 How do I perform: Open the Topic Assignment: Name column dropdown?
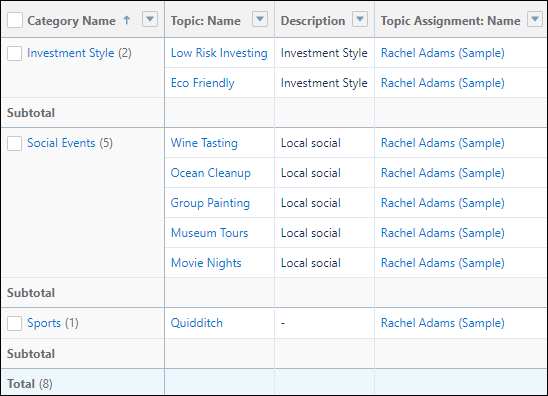535,19
